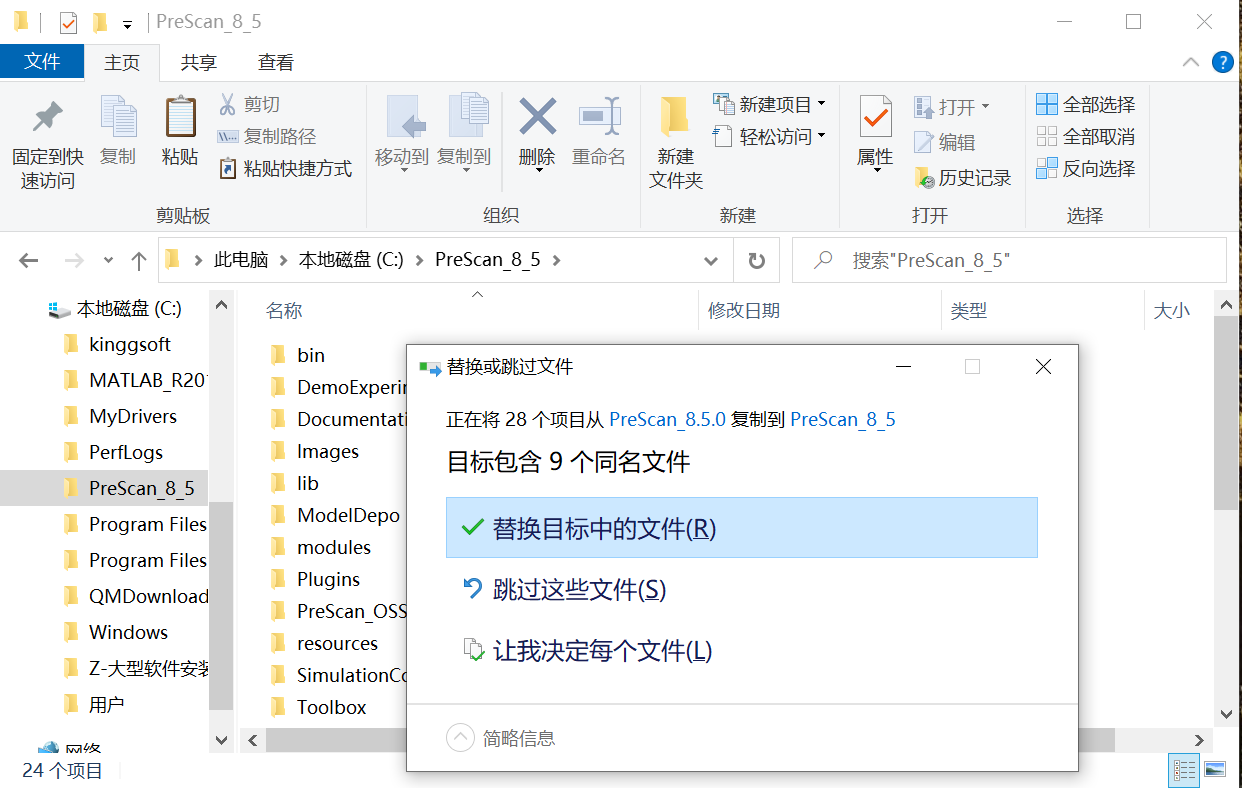Collapse the ribbon with the chevron
This screenshot has height=788, width=1242.
click(1191, 62)
